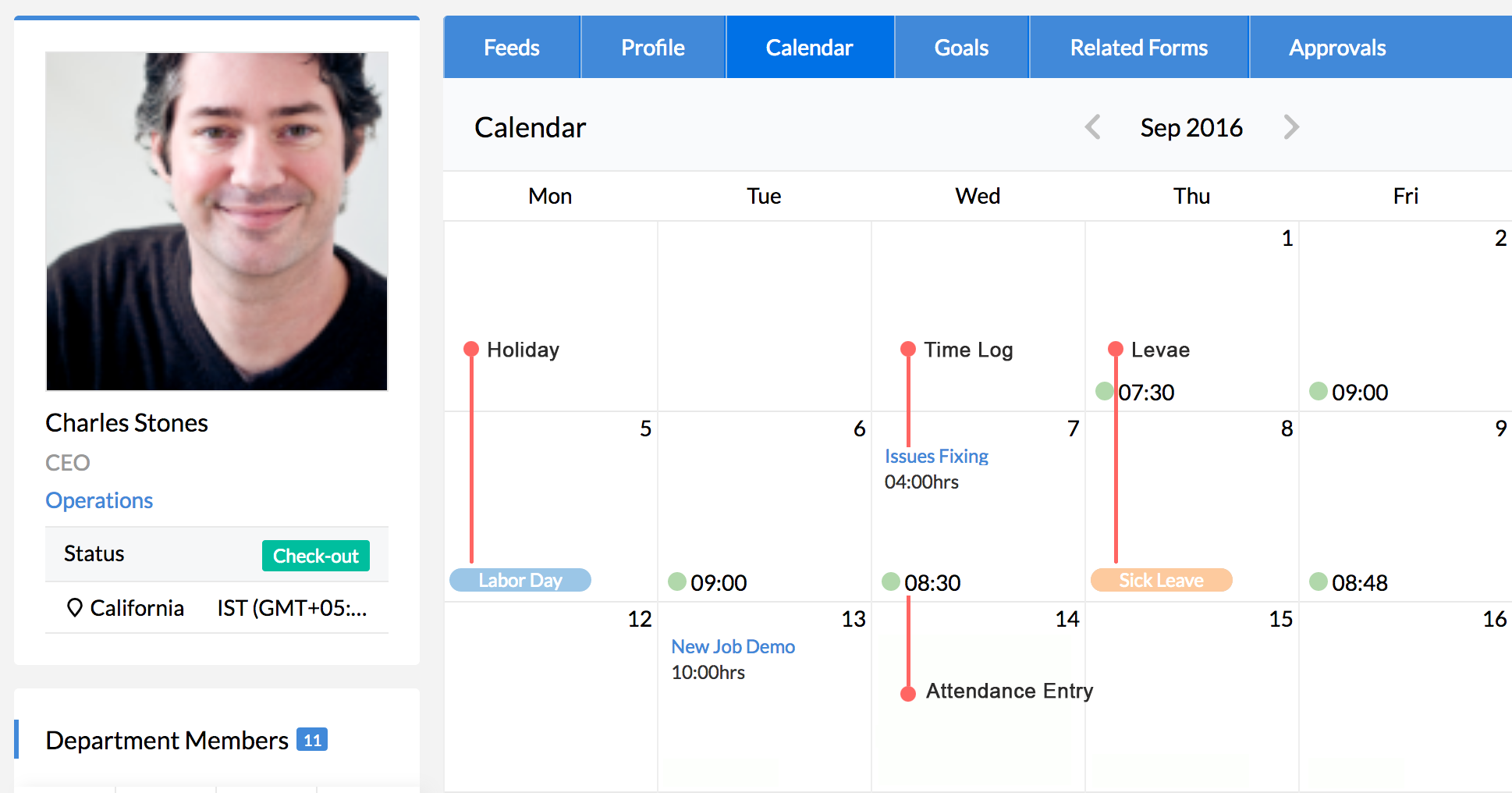The width and height of the screenshot is (1512, 793).
Task: Open the New Job Demo entry
Action: pos(733,646)
